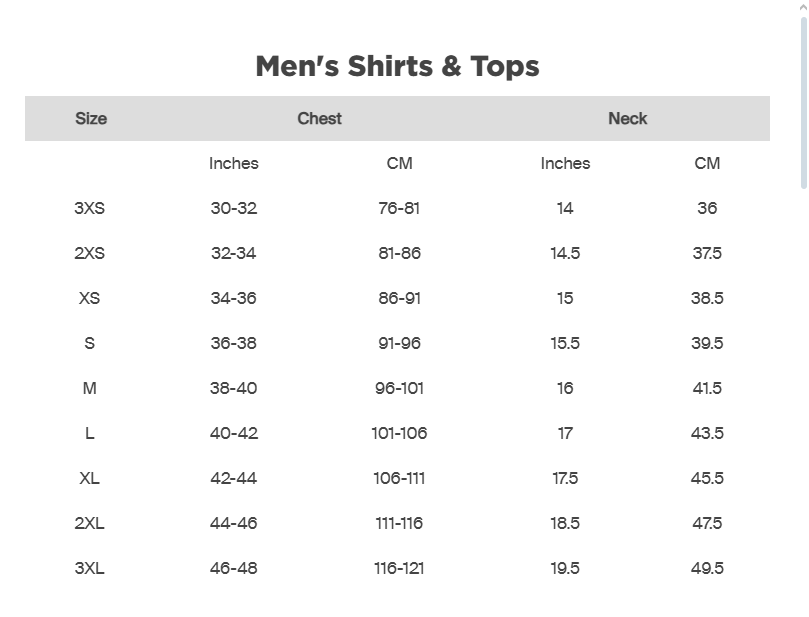Click the 3XS size row label
The image size is (809, 617).
point(89,208)
